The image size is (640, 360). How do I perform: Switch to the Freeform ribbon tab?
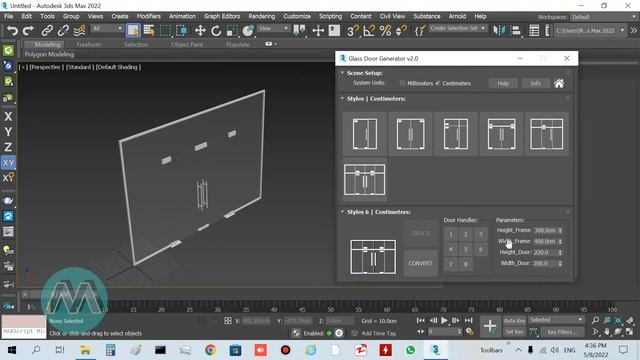(89, 44)
